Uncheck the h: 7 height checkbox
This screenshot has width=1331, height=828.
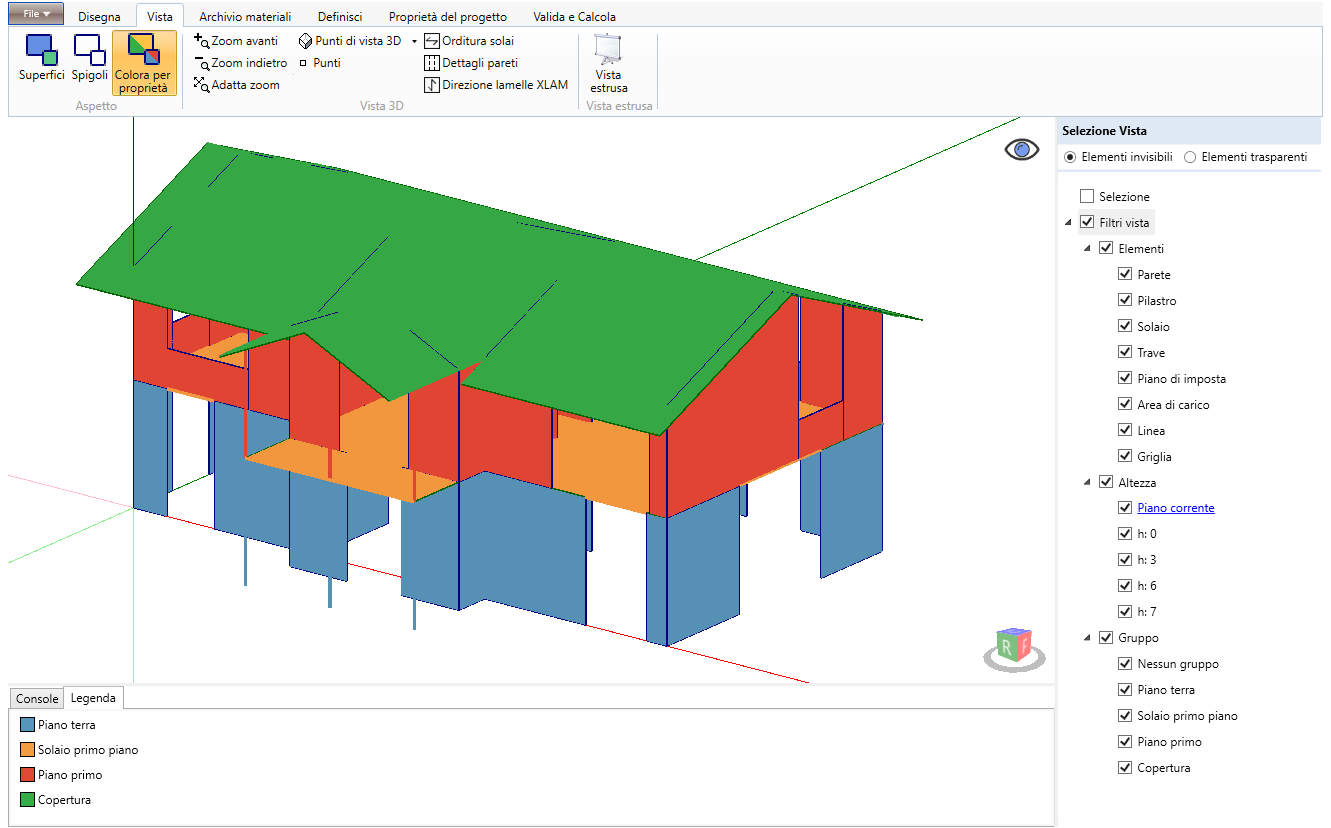coord(1125,612)
